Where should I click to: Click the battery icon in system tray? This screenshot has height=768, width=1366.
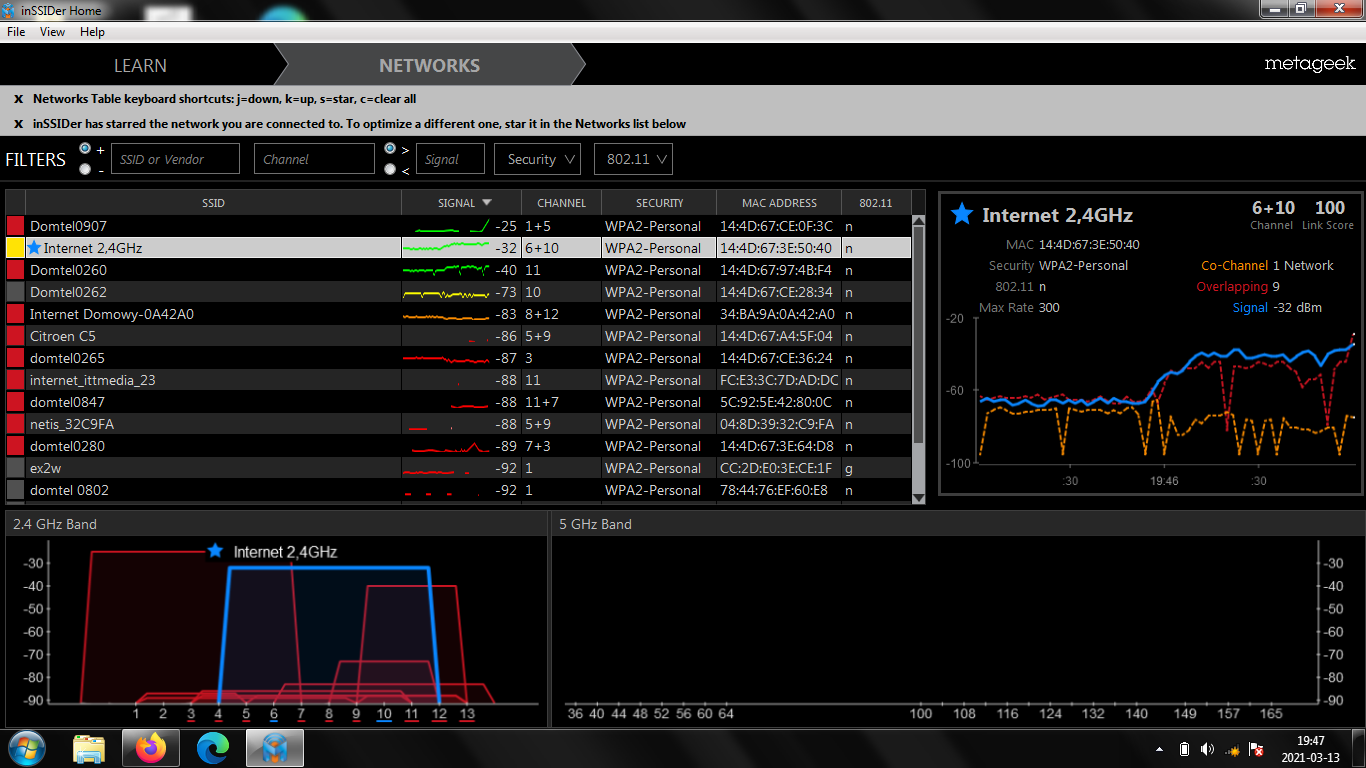(1184, 749)
